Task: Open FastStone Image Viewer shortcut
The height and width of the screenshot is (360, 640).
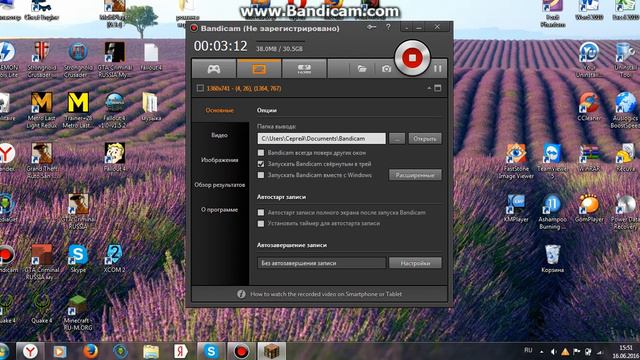Action: tap(516, 161)
